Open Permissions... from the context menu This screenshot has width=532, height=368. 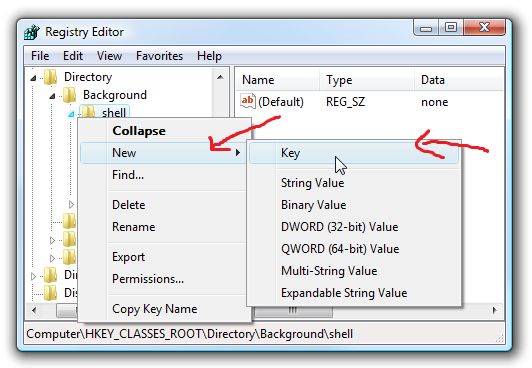(165, 279)
